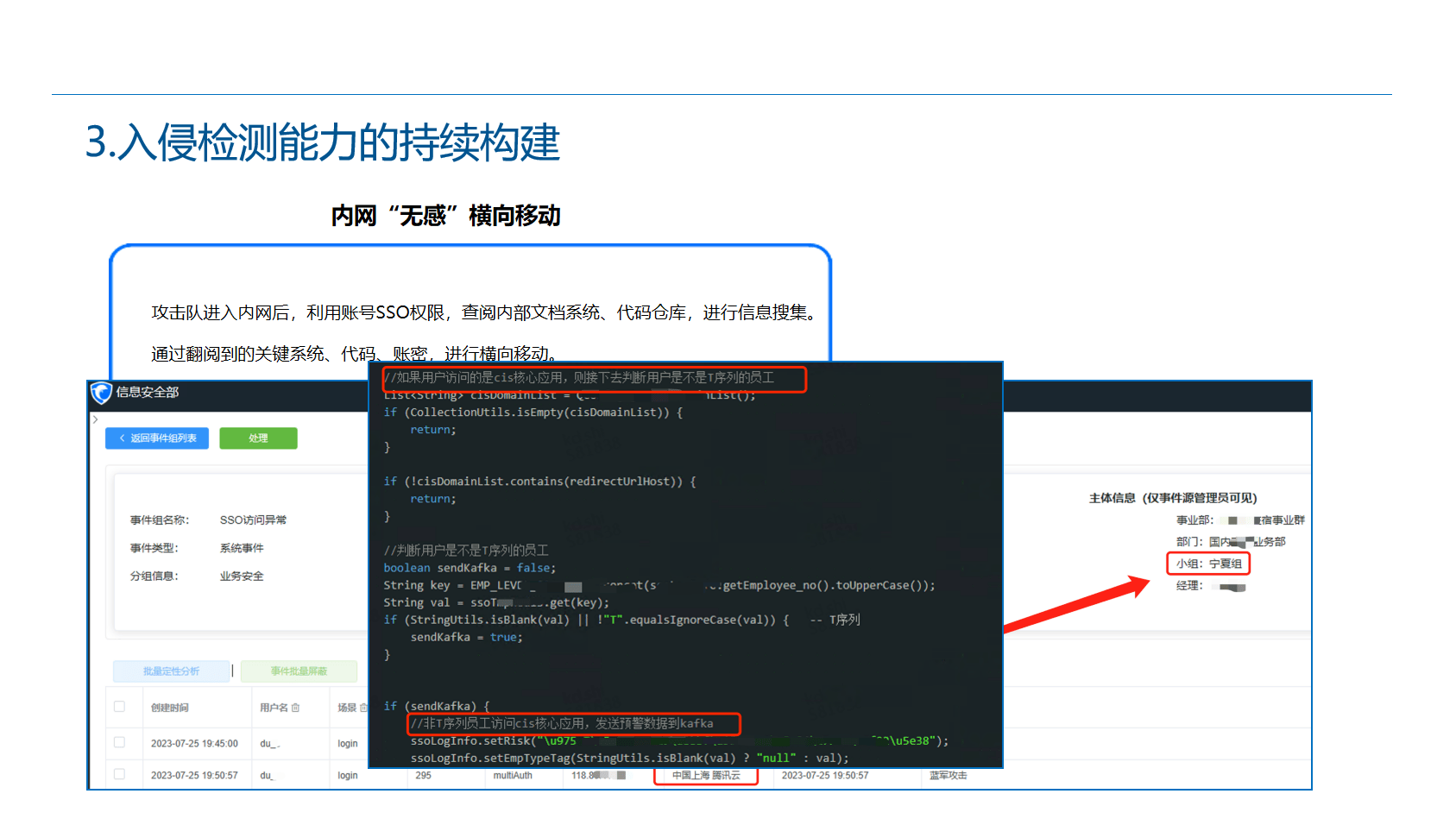This screenshot has height=819, width=1456.
Task: Click the 创建时间 column header
Action: click(170, 708)
